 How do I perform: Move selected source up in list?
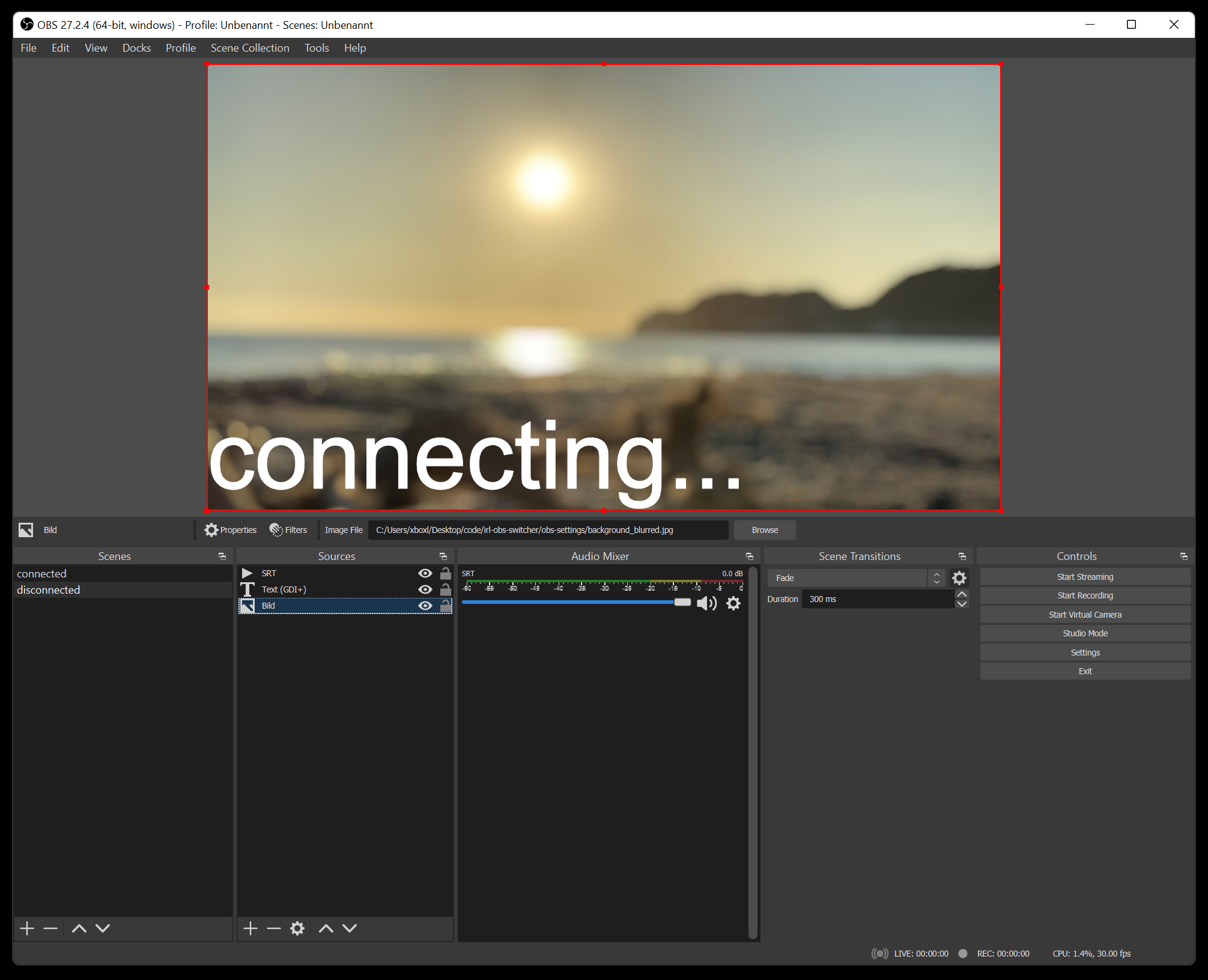[x=326, y=928]
